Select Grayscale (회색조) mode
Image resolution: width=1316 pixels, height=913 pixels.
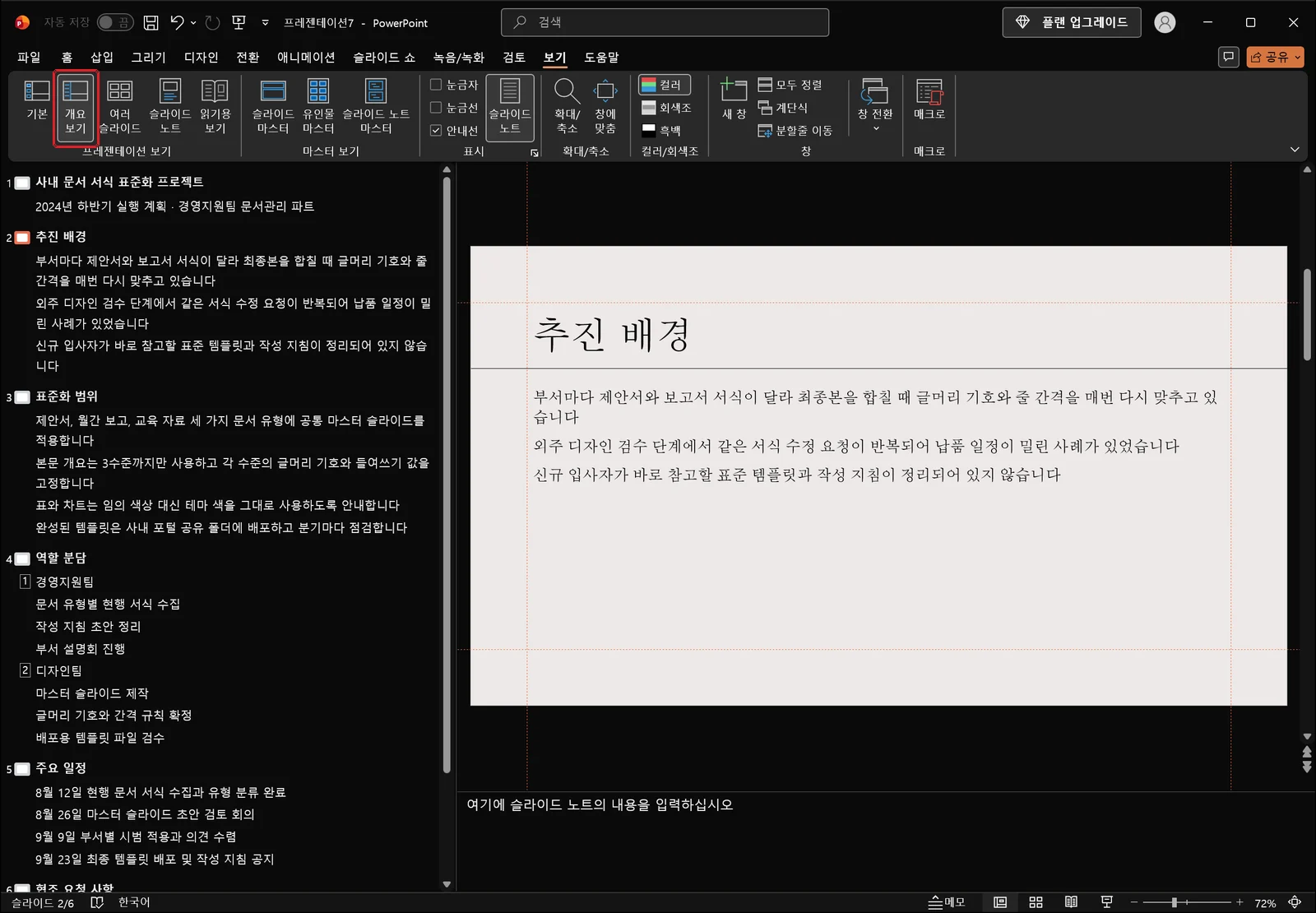click(666, 108)
